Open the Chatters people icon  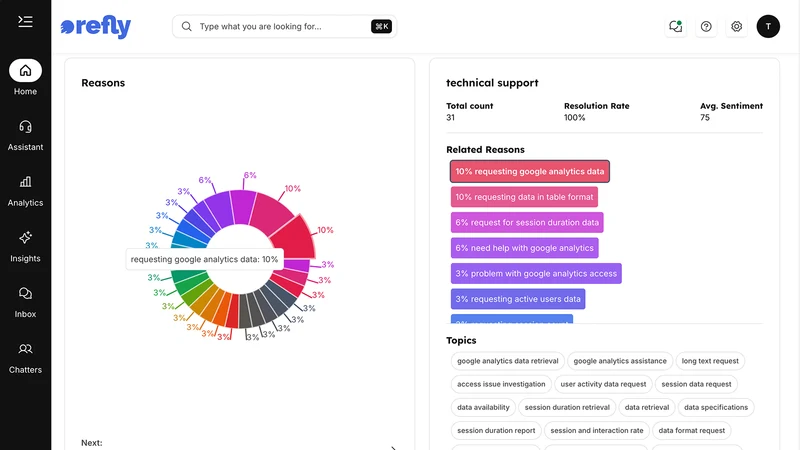click(x=25, y=349)
